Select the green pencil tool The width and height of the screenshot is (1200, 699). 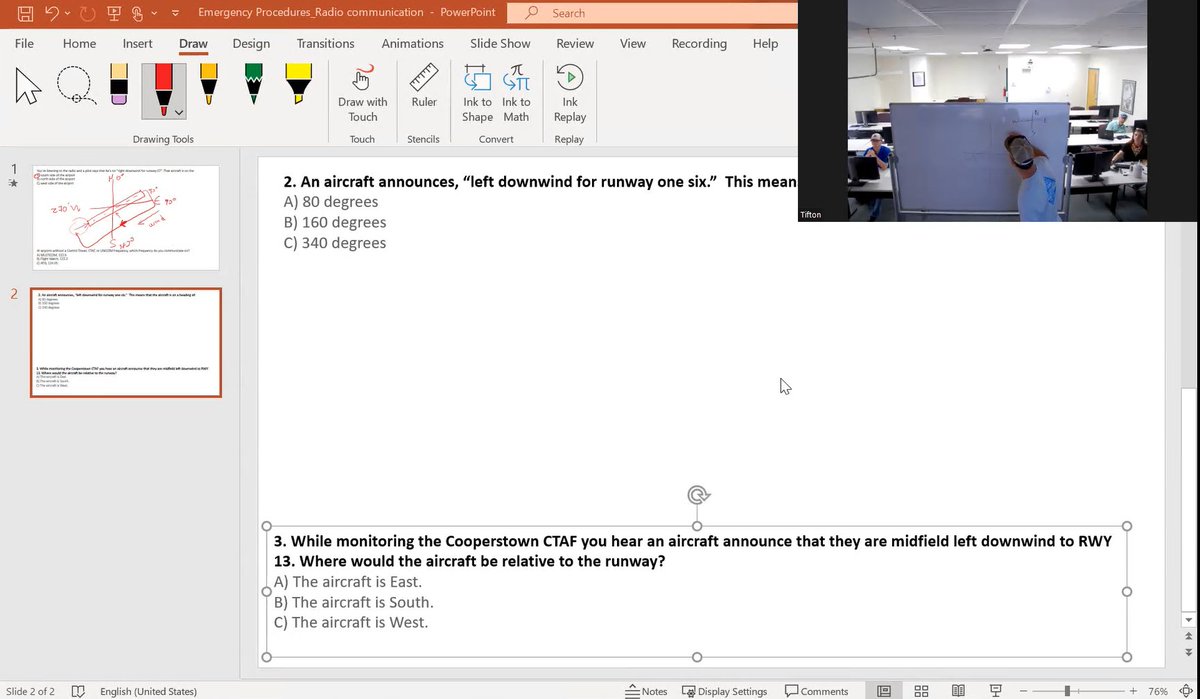[x=253, y=86]
